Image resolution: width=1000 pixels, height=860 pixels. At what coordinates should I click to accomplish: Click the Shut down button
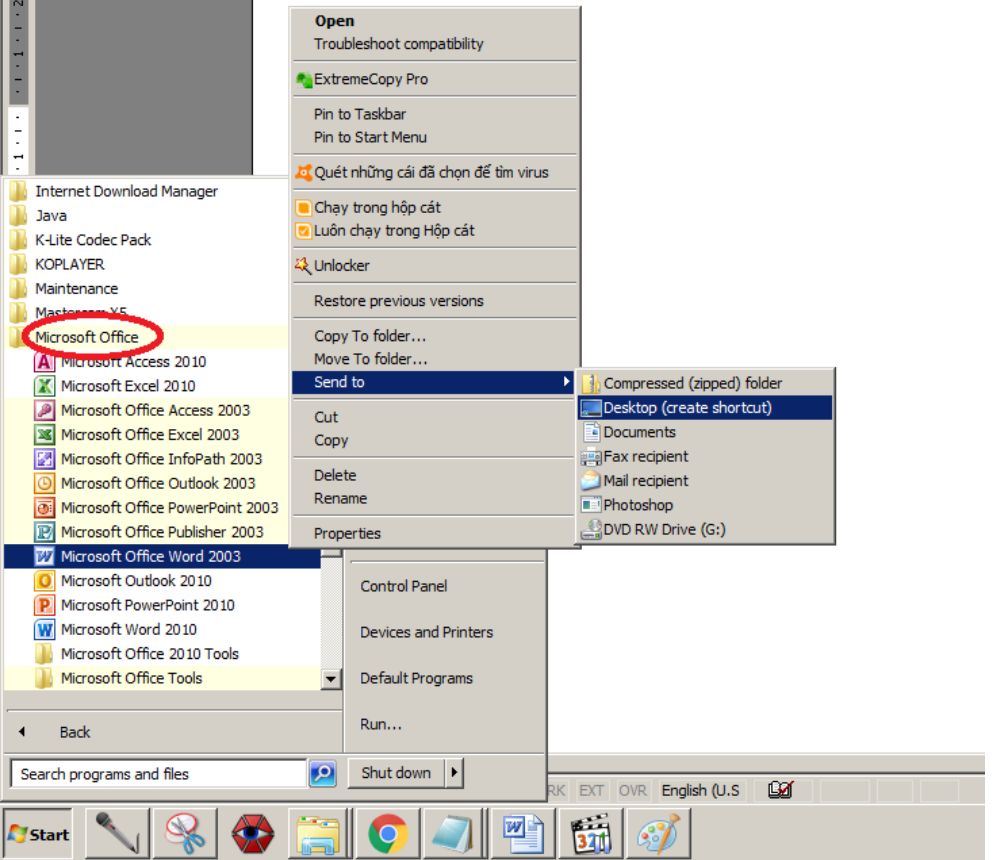(397, 773)
